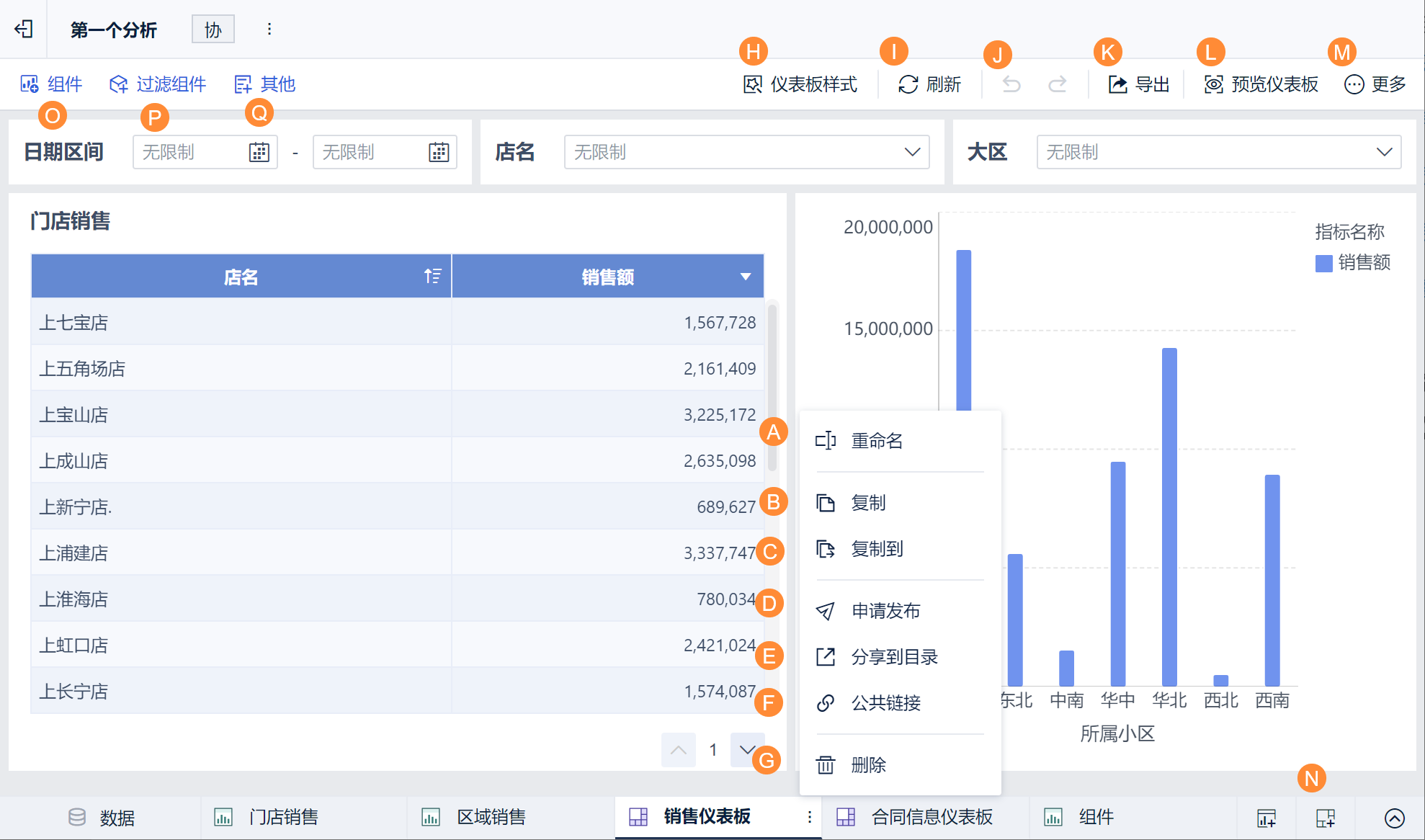Expand the 大区 filter dropdown
The height and width of the screenshot is (840, 1425).
click(1384, 152)
